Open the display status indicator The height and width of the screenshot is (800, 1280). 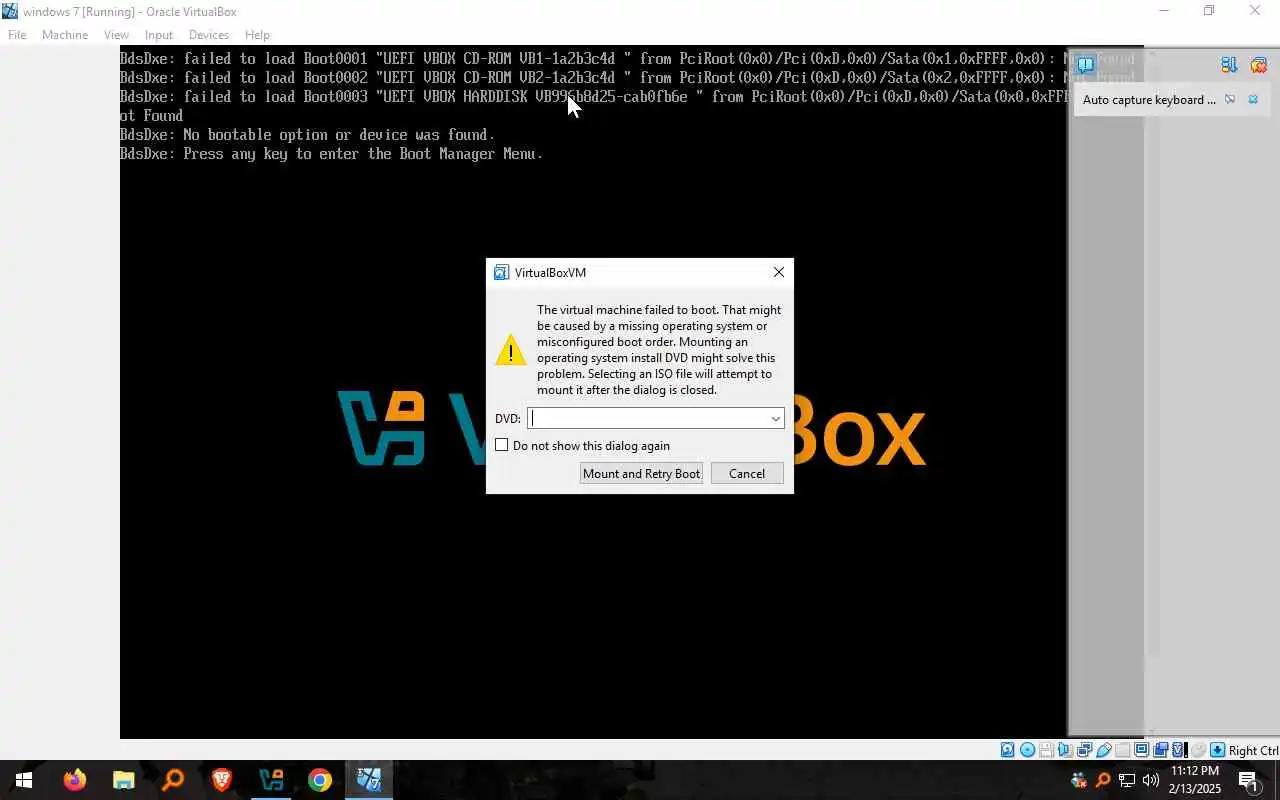tap(1141, 750)
